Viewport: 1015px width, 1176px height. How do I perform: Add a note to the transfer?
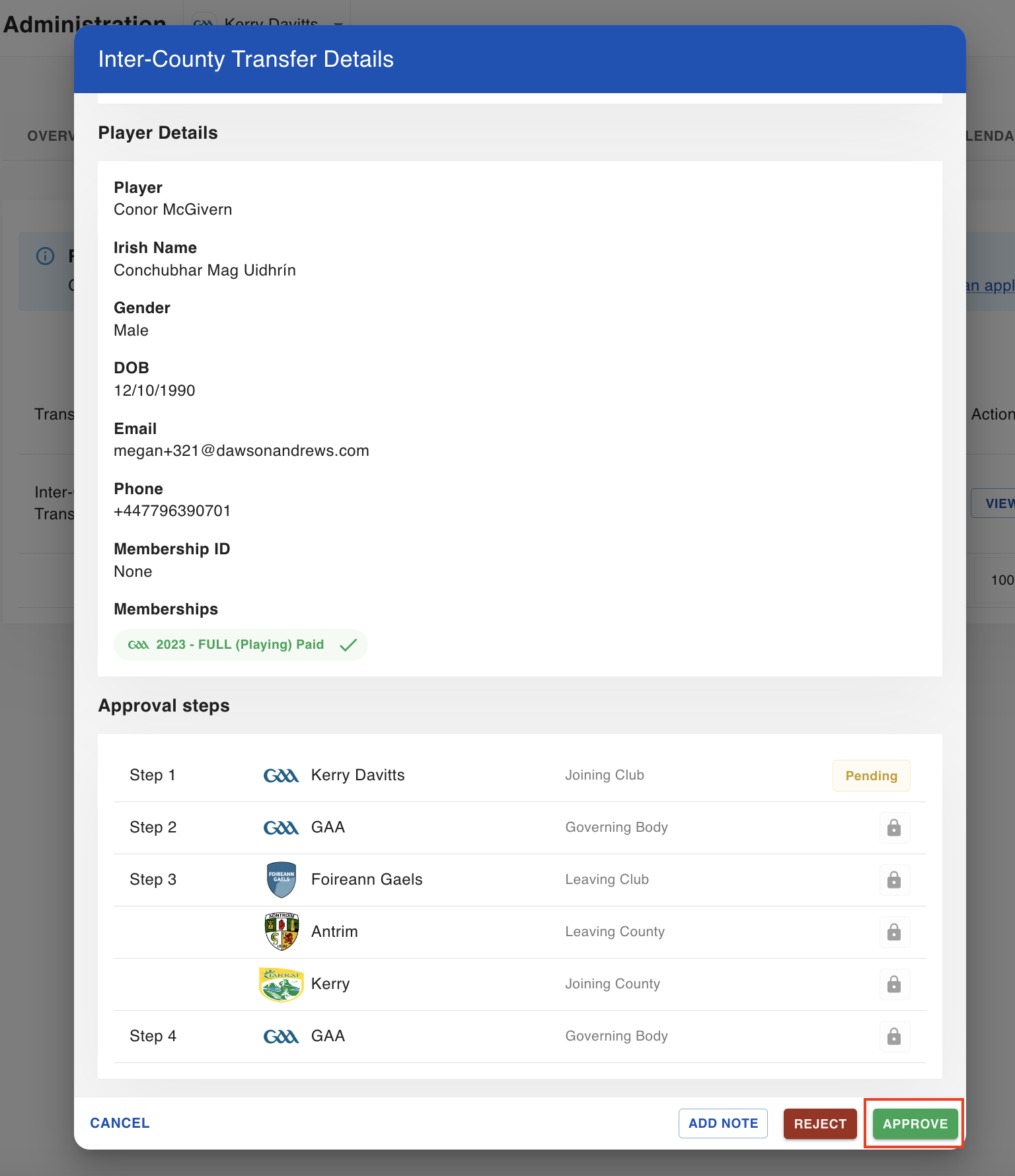point(723,1123)
